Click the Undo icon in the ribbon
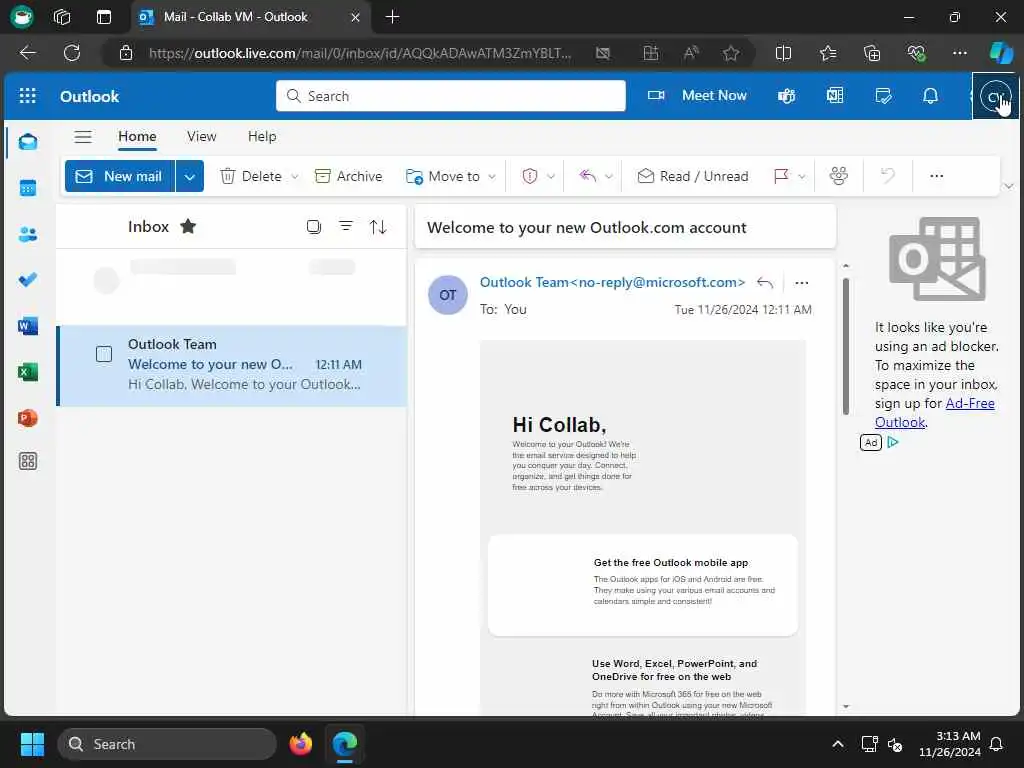 pos(888,176)
